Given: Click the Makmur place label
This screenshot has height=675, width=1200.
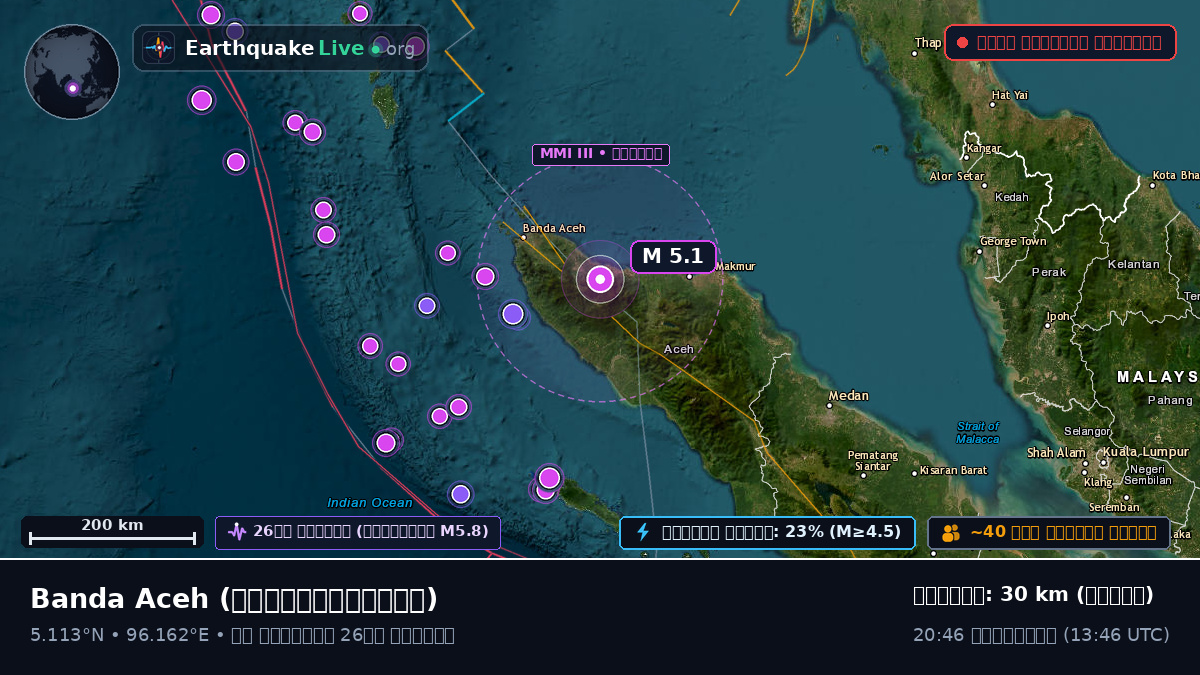Looking at the screenshot, I should point(735,266).
